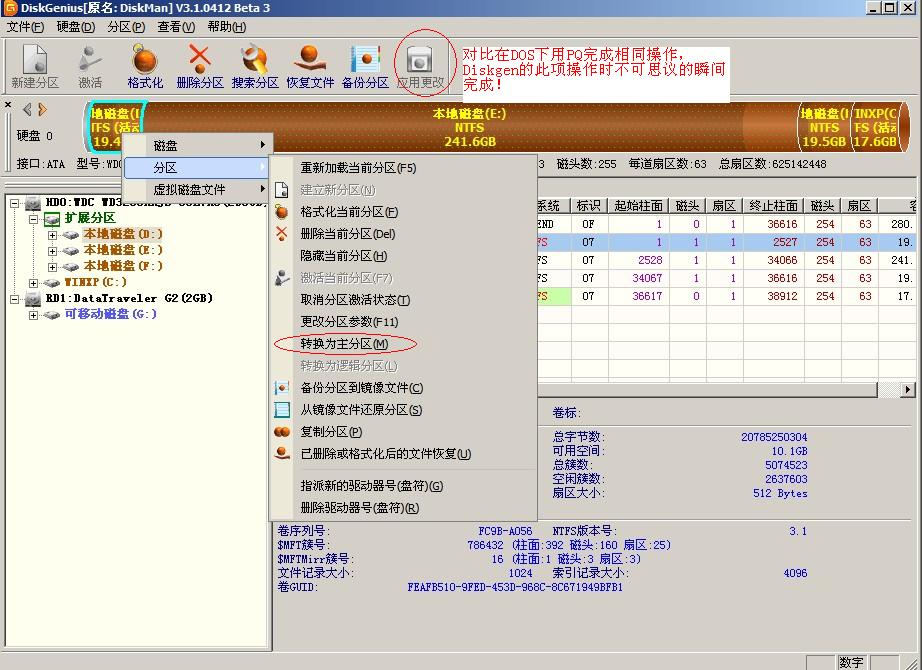
Task: Click the 新建分区 toolbar icon
Action: tap(35, 59)
